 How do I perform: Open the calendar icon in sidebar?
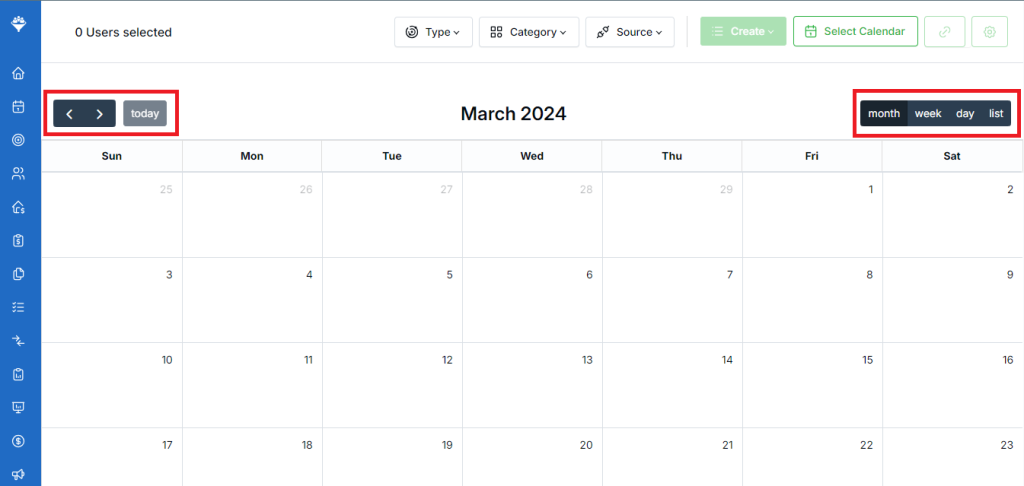[18, 106]
